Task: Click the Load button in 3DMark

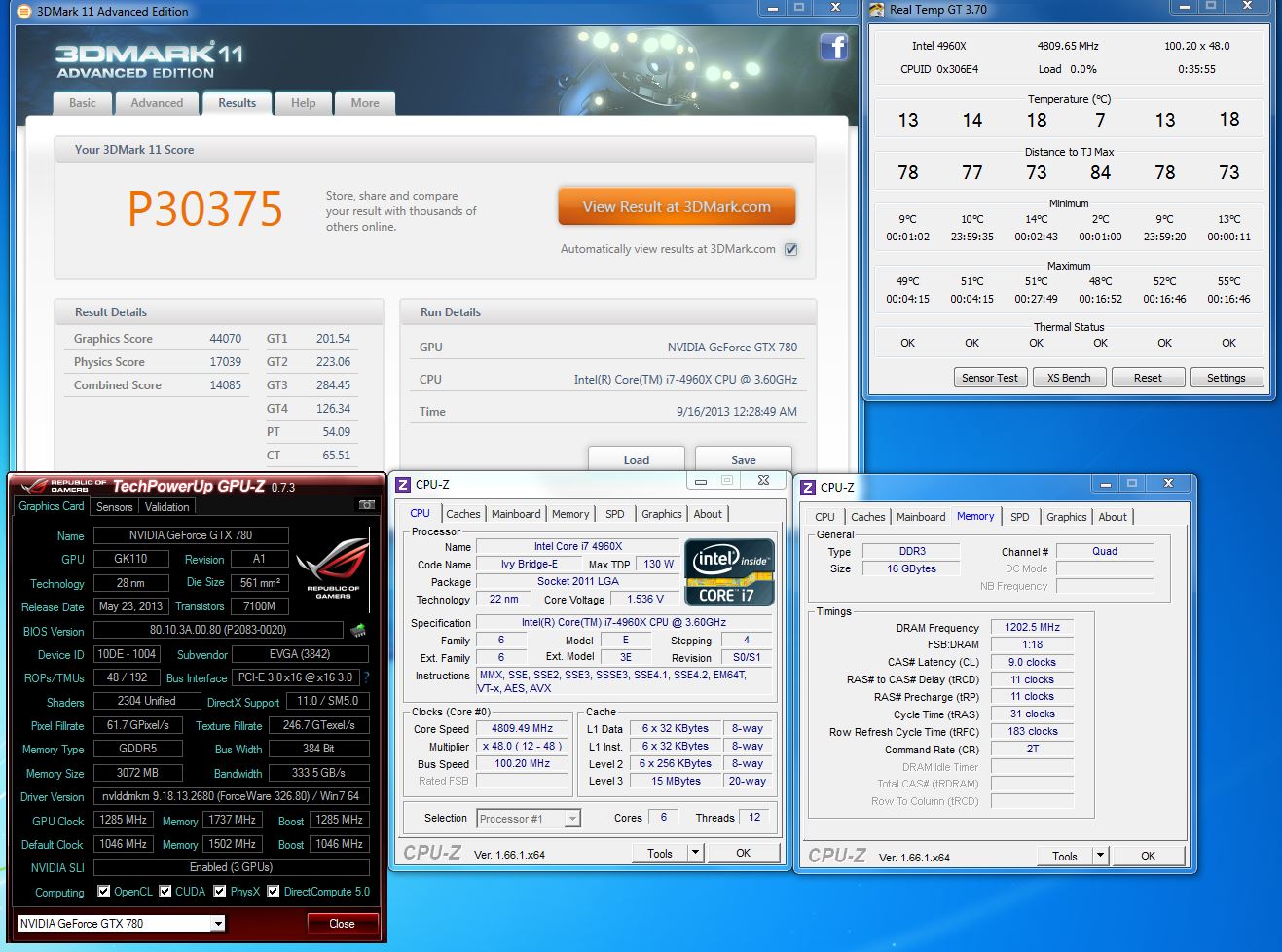Action: tap(637, 459)
